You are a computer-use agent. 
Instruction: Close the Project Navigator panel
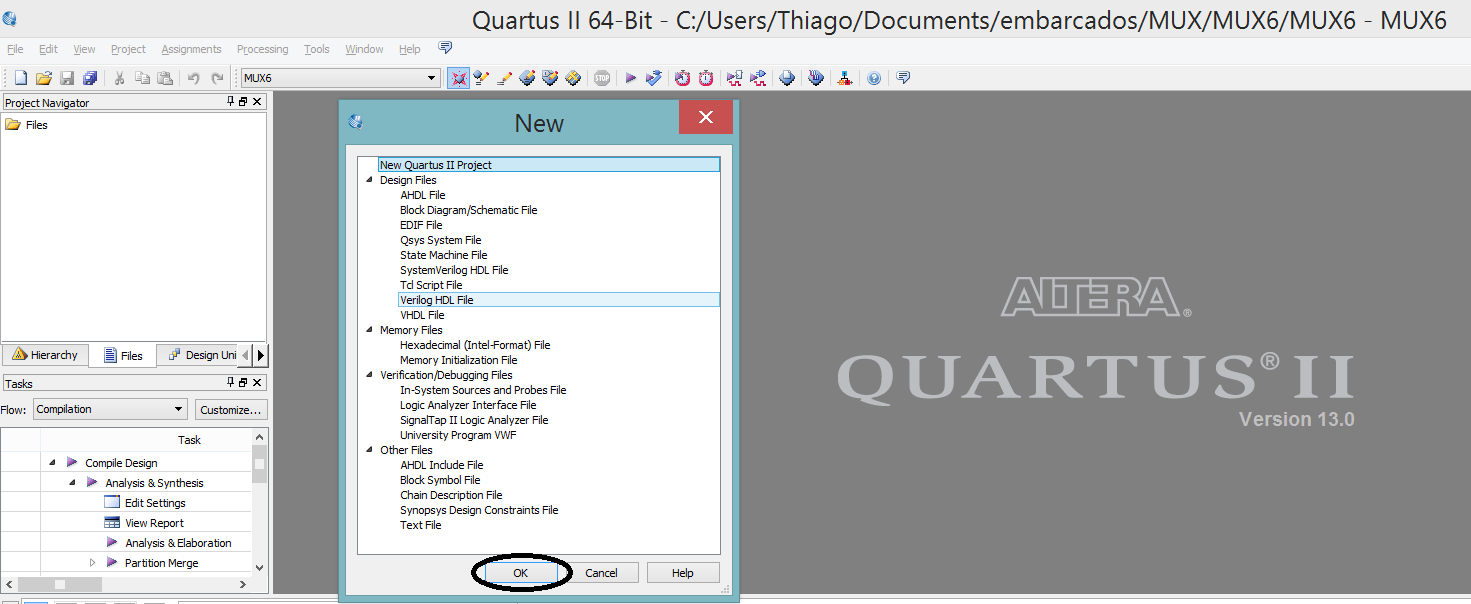pos(257,102)
